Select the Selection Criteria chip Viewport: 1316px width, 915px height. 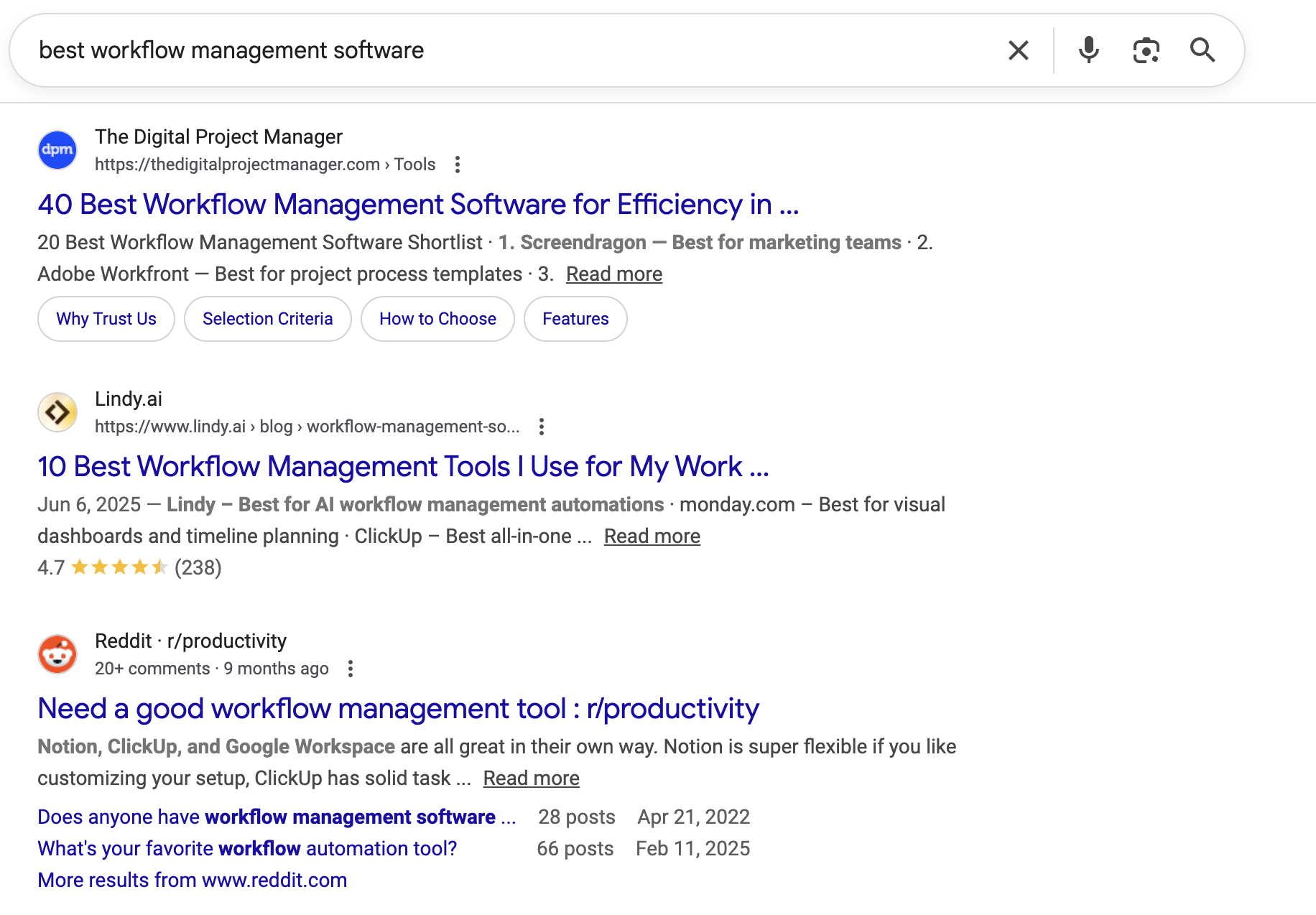pos(267,319)
